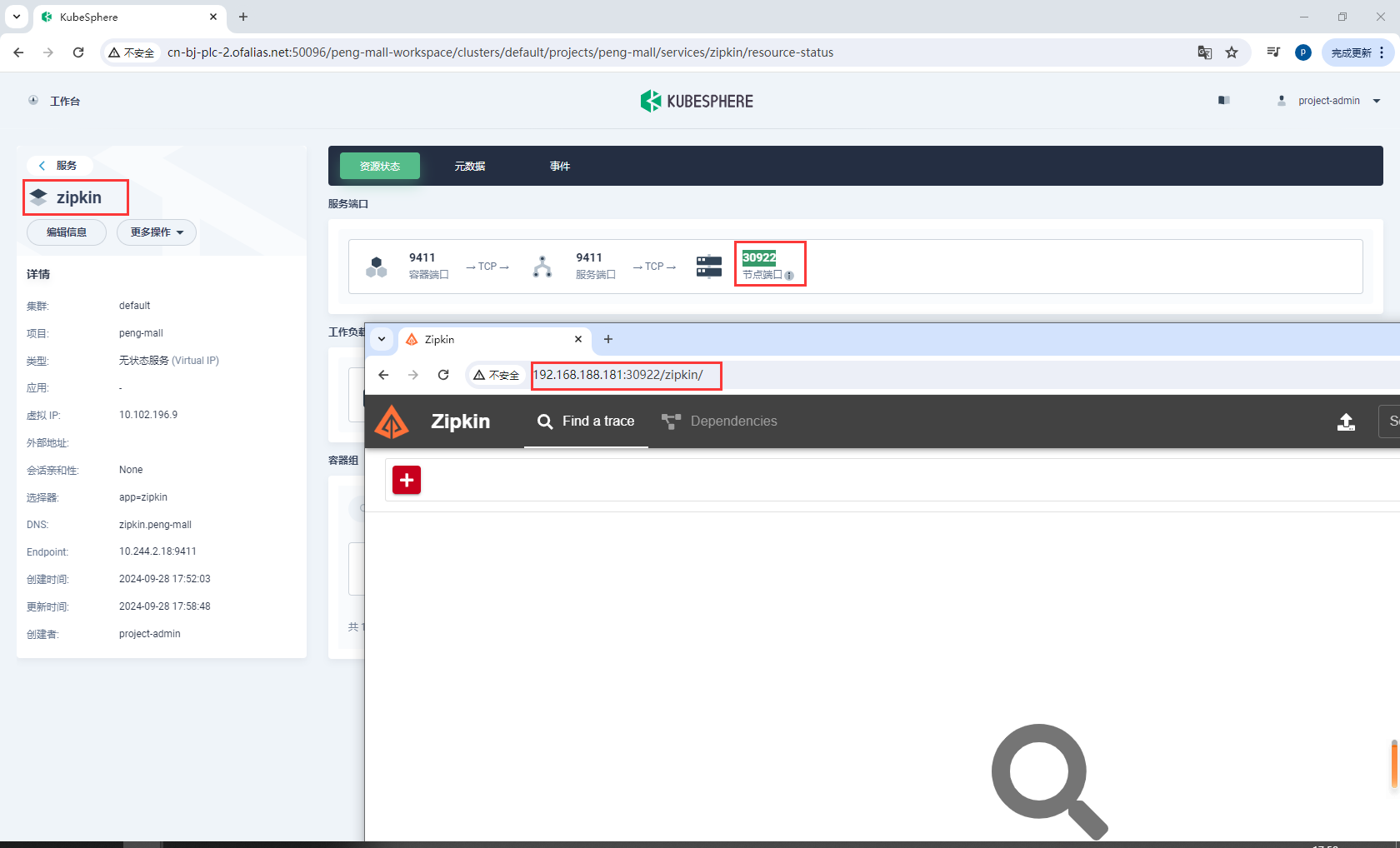1400x848 pixels.
Task: Select the node port value 30922
Action: coord(759,257)
